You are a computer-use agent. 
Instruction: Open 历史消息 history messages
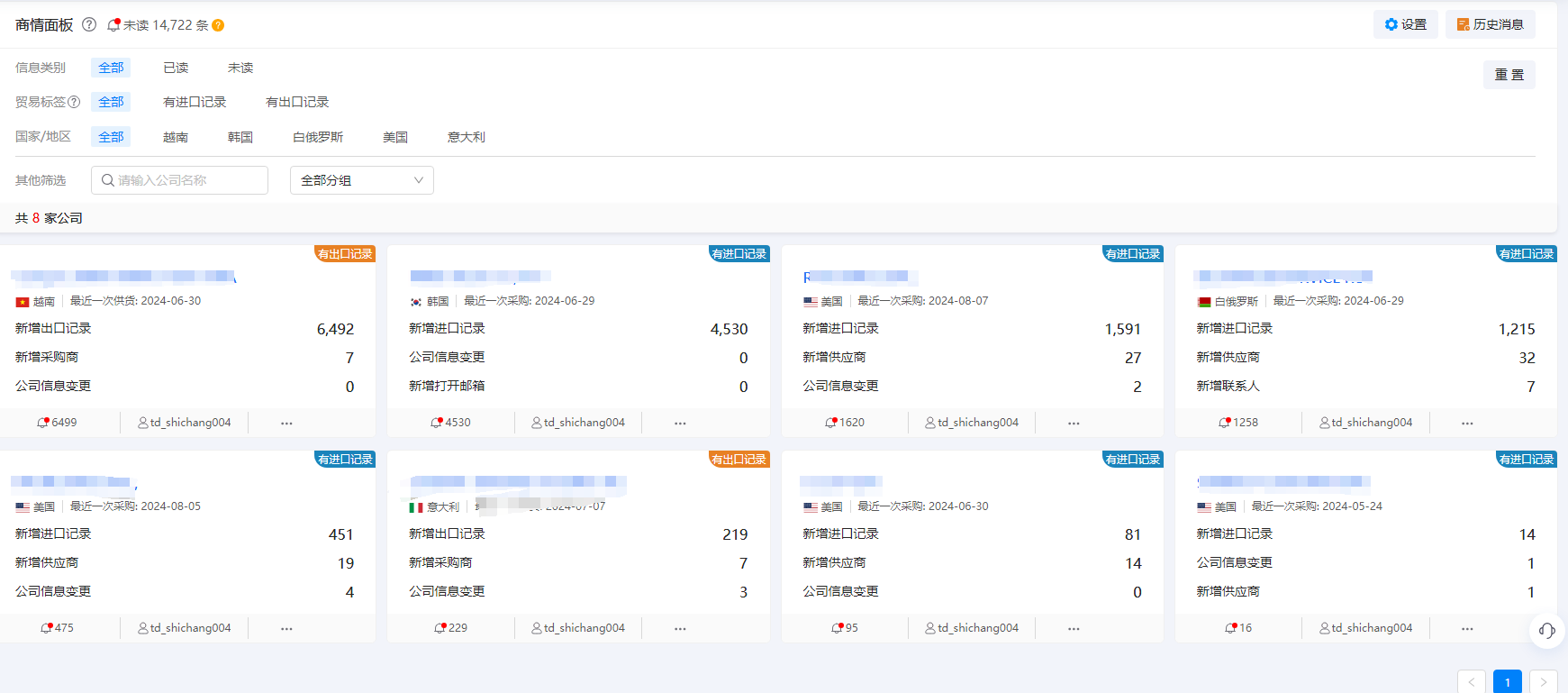1490,24
